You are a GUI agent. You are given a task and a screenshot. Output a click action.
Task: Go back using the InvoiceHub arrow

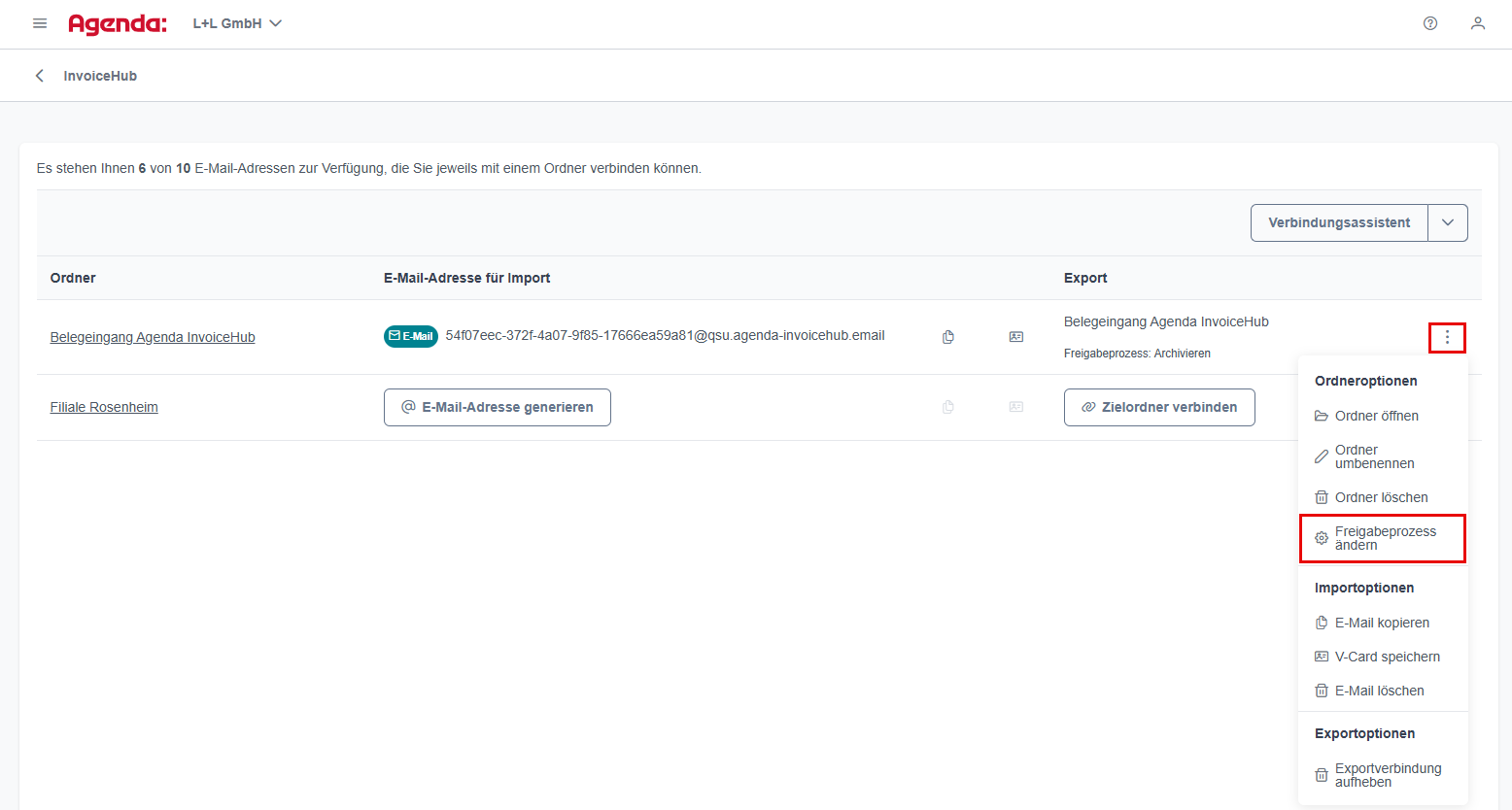(40, 76)
